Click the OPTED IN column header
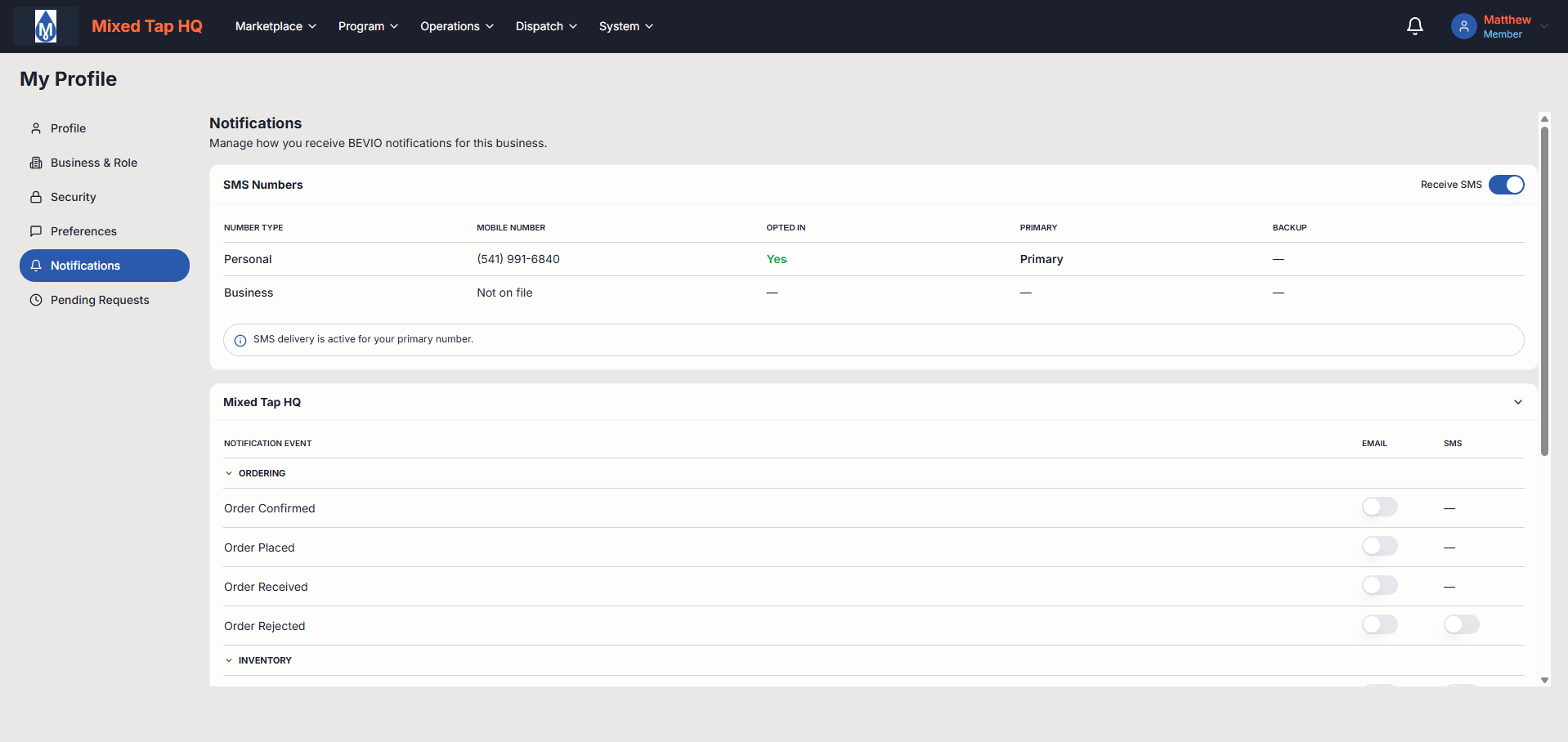The height and width of the screenshot is (742, 1568). tap(786, 228)
